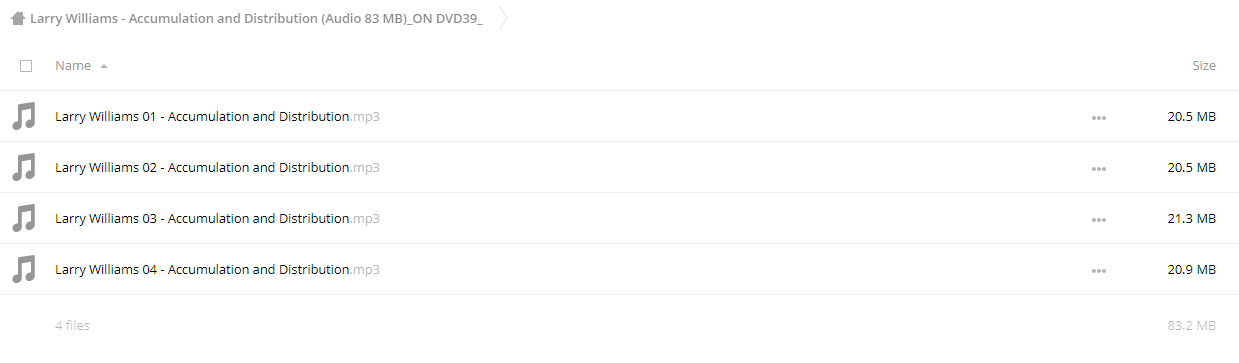Image resolution: width=1239 pixels, height=363 pixels.
Task: Open the Larry Williams folder breadcrumb
Action: [256, 18]
